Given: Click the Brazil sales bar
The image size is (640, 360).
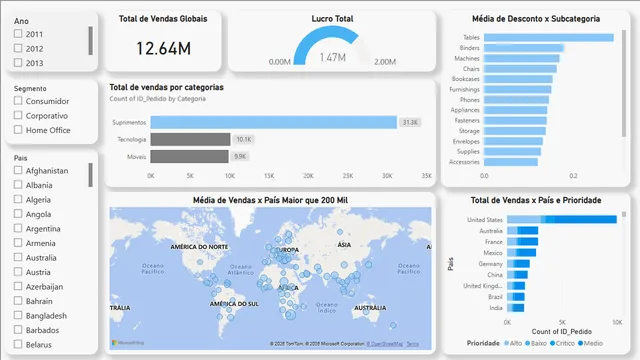Looking at the screenshot, I should [x=516, y=297].
